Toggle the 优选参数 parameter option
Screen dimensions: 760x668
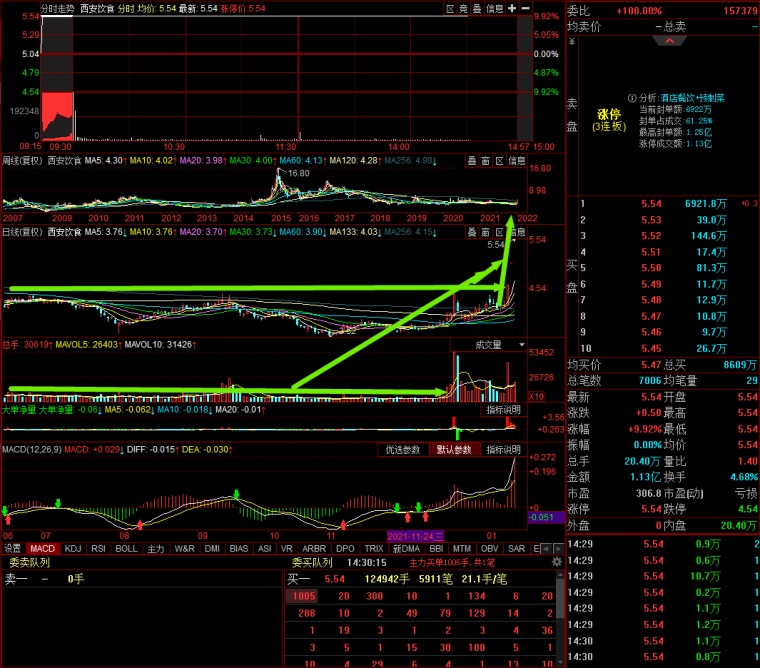404,450
